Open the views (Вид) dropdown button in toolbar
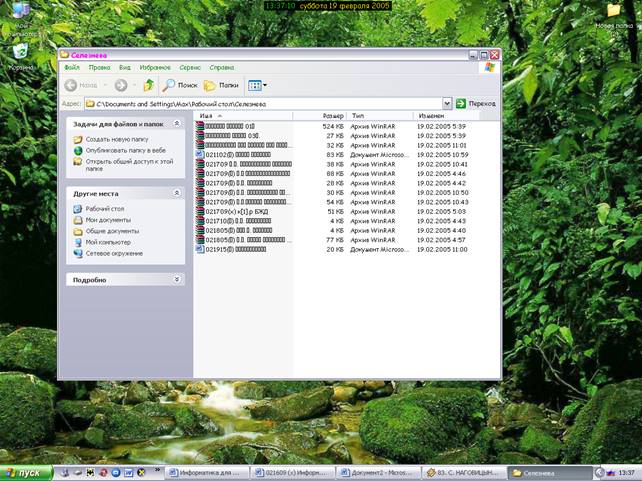This screenshot has height=481, width=642. (257, 86)
